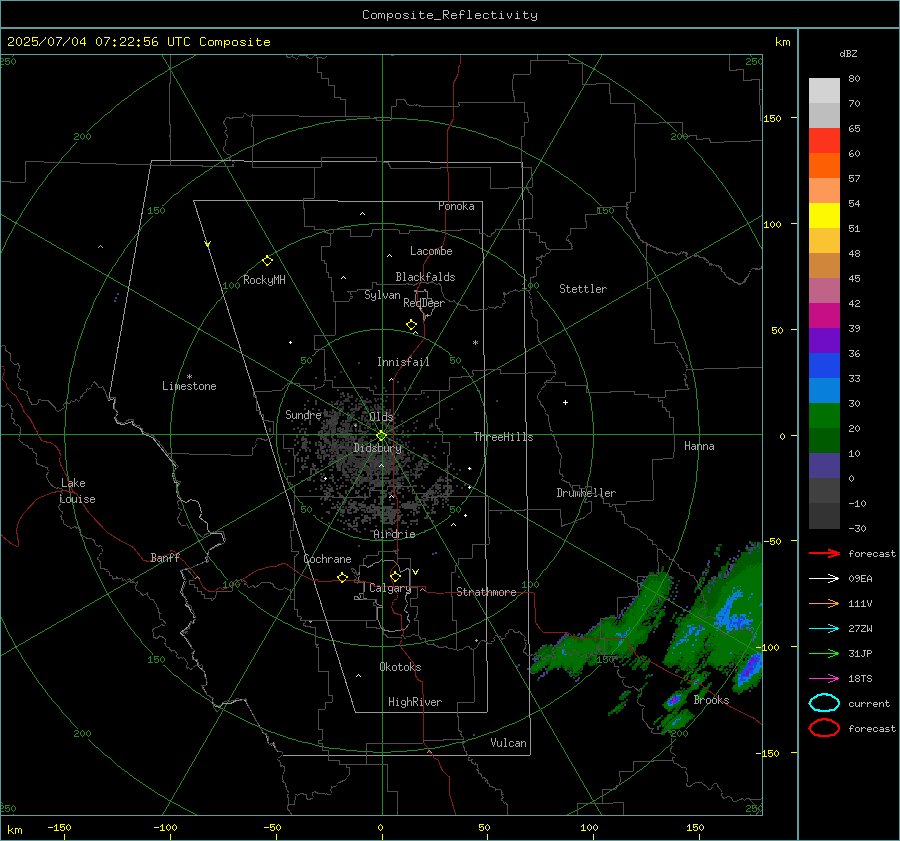
Task: Click the Calgary city label
Action: point(390,588)
